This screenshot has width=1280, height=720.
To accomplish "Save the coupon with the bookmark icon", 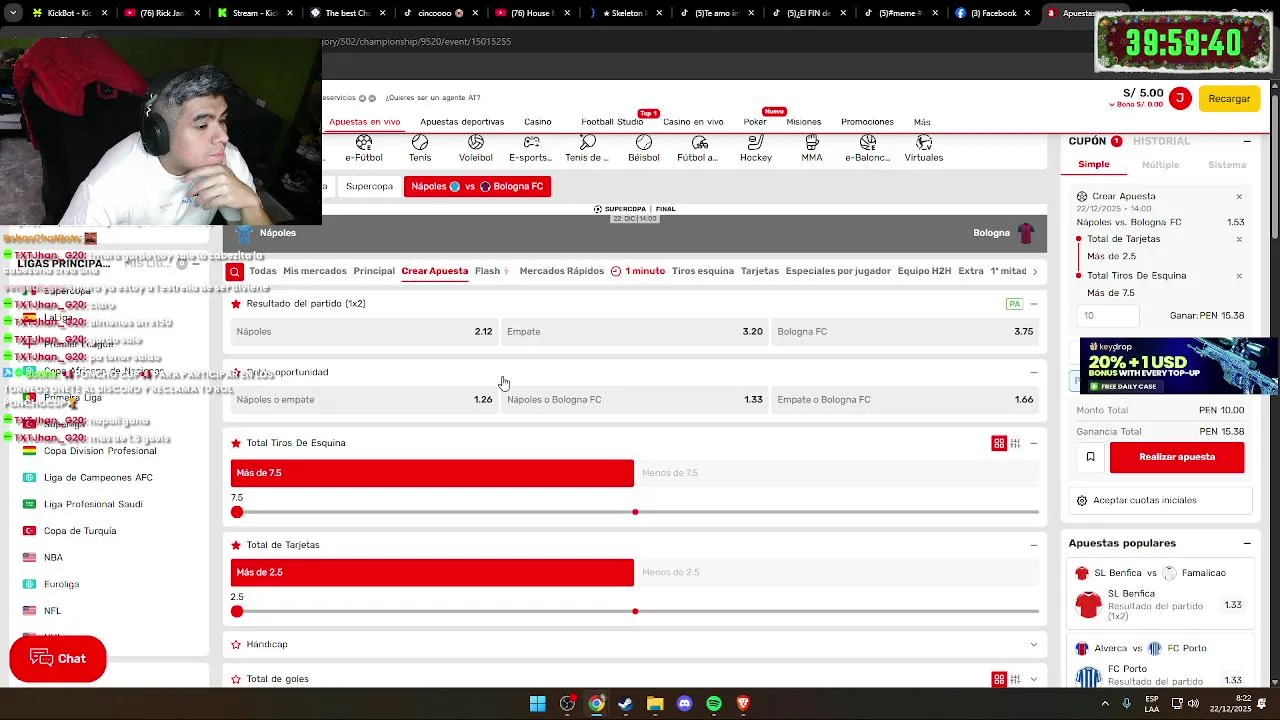I will pyautogui.click(x=1090, y=457).
